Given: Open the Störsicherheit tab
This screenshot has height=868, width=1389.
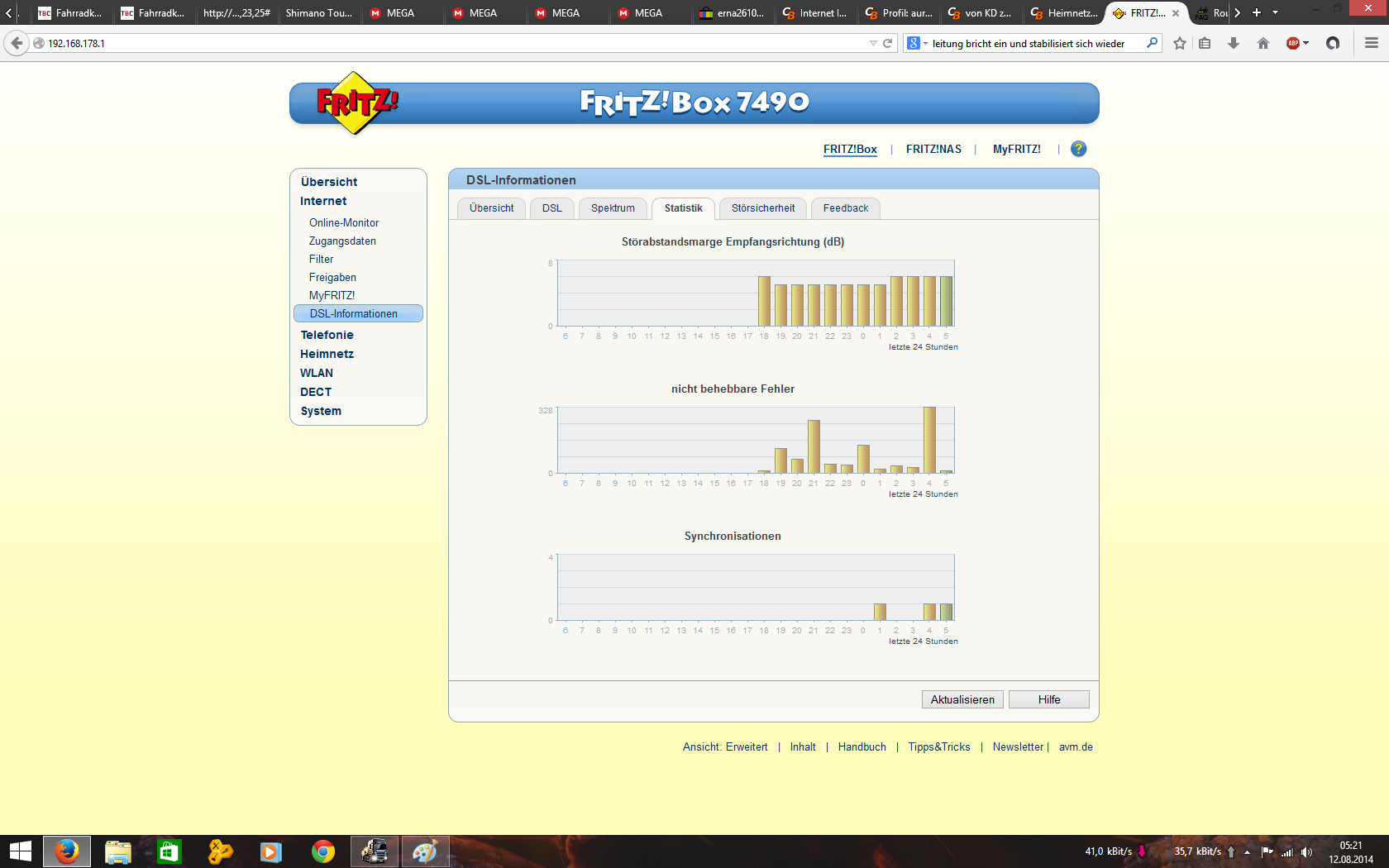Looking at the screenshot, I should (763, 208).
